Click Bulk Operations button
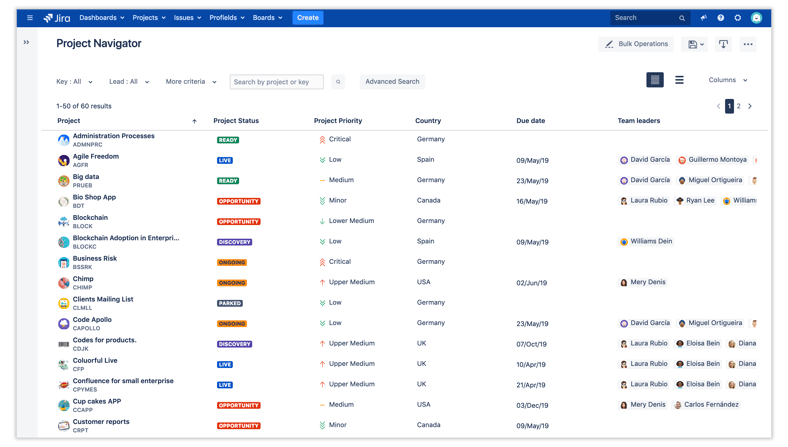The height and width of the screenshot is (447, 788). (x=636, y=44)
